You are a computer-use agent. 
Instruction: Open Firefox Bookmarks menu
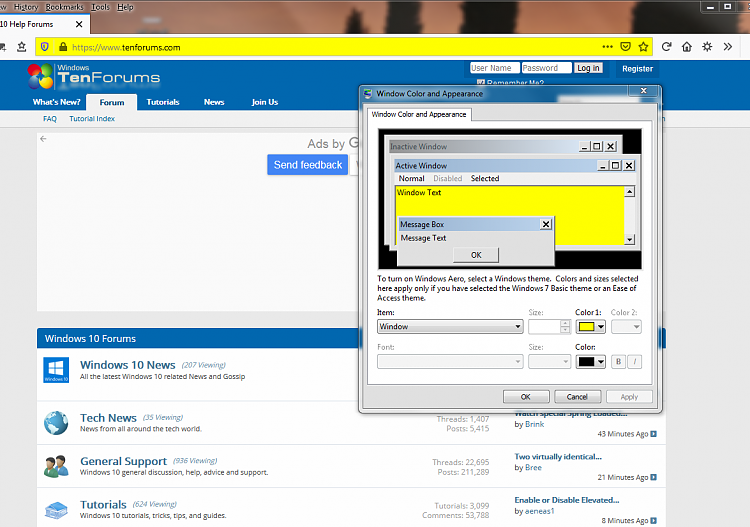pos(64,7)
